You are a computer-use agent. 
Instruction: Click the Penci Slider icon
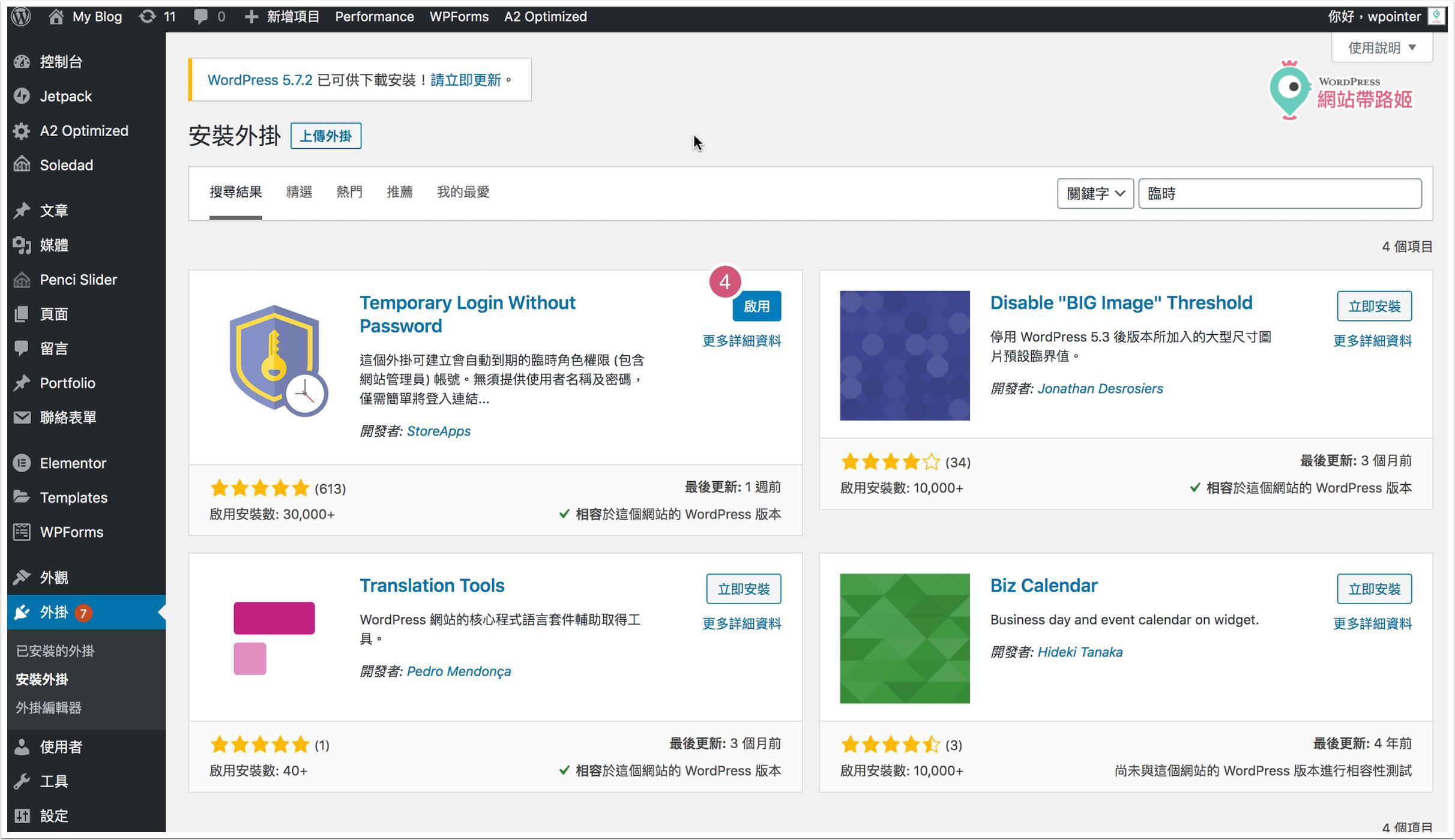coord(22,280)
